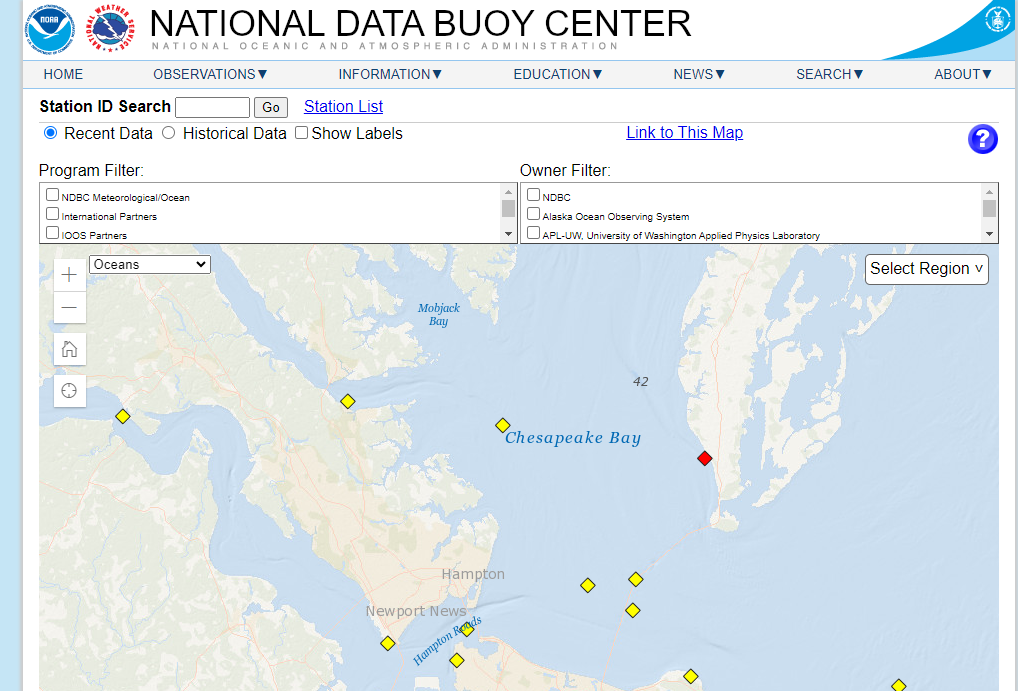This screenshot has width=1018, height=691.
Task: Expand the INFORMATION menu
Action: pos(390,74)
